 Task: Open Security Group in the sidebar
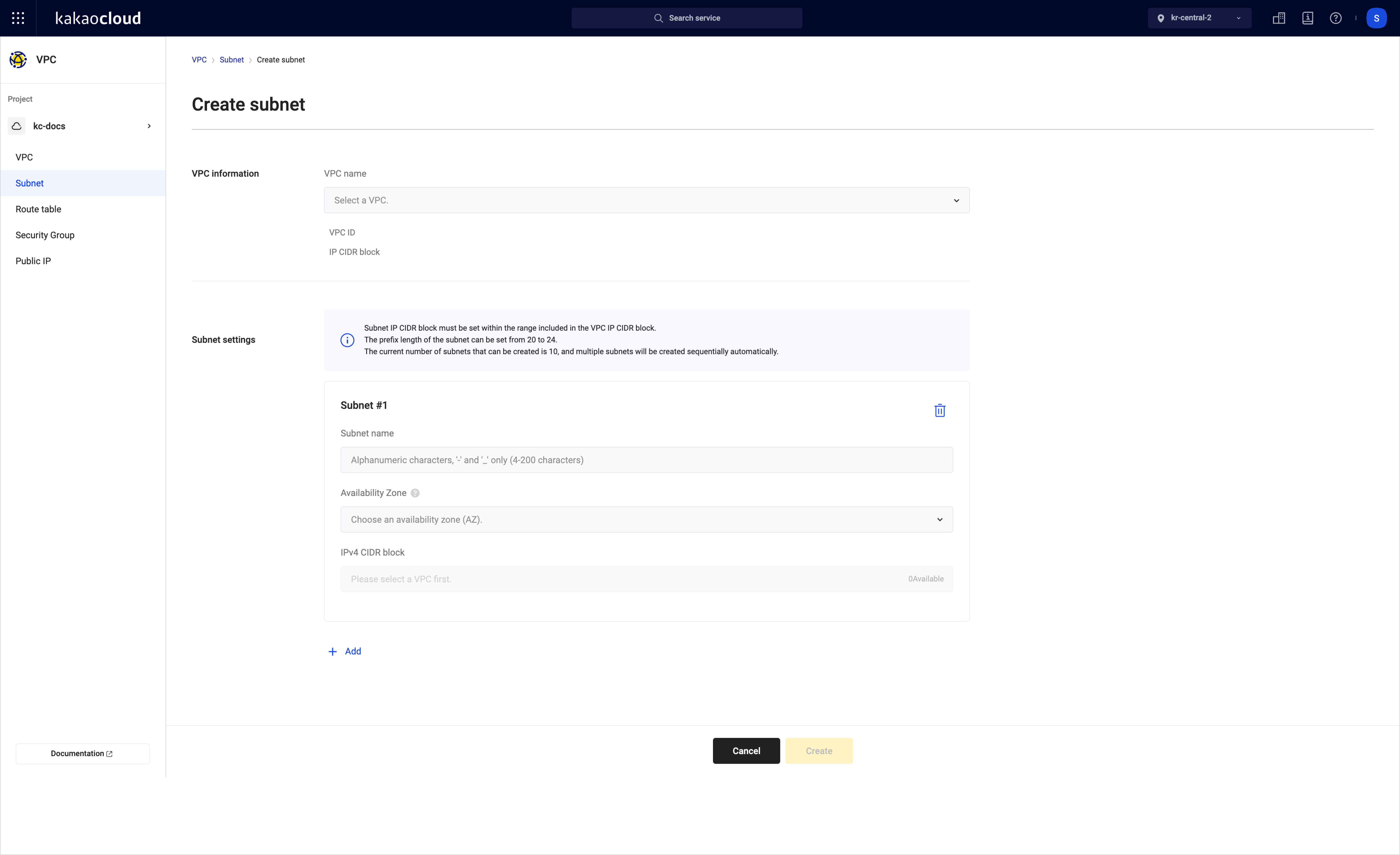pyautogui.click(x=83, y=235)
